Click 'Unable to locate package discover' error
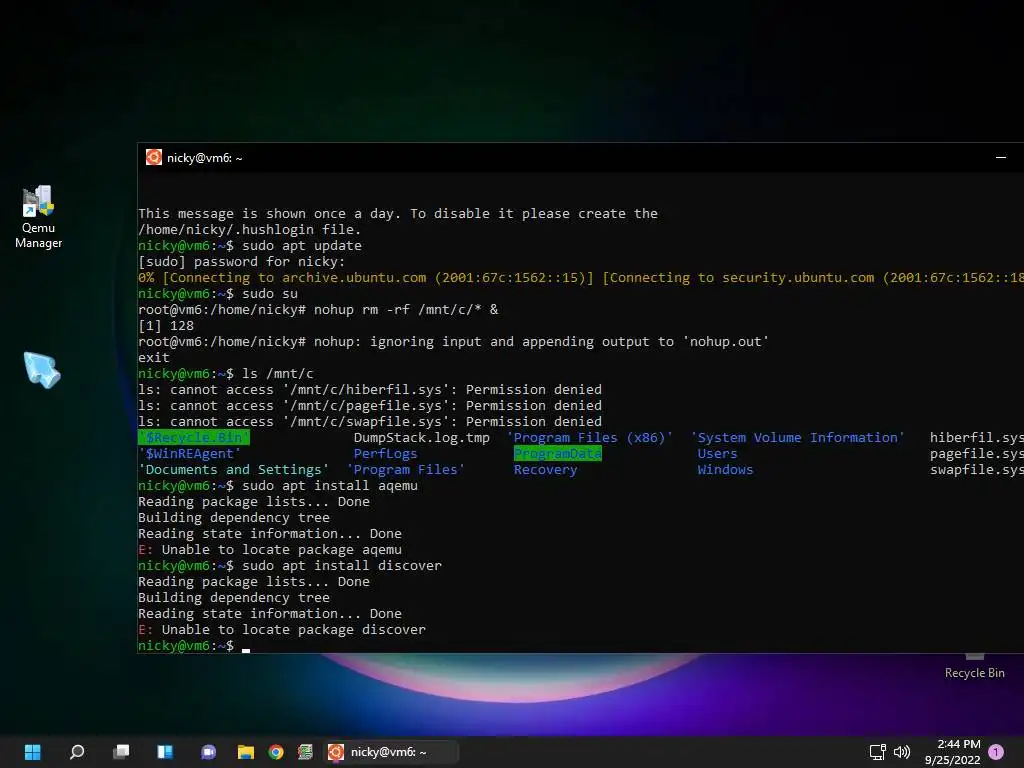This screenshot has width=1024, height=768. 294,630
